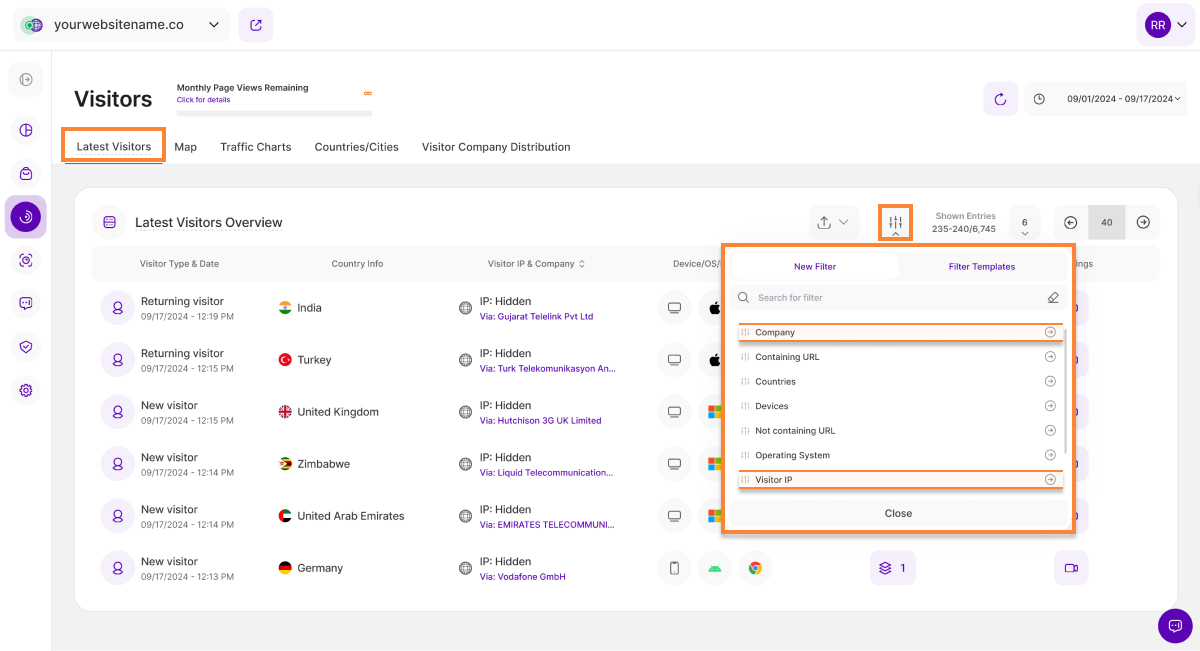Switch to Filter Templates tab
Image resolution: width=1200 pixels, height=651 pixels.
tap(981, 267)
